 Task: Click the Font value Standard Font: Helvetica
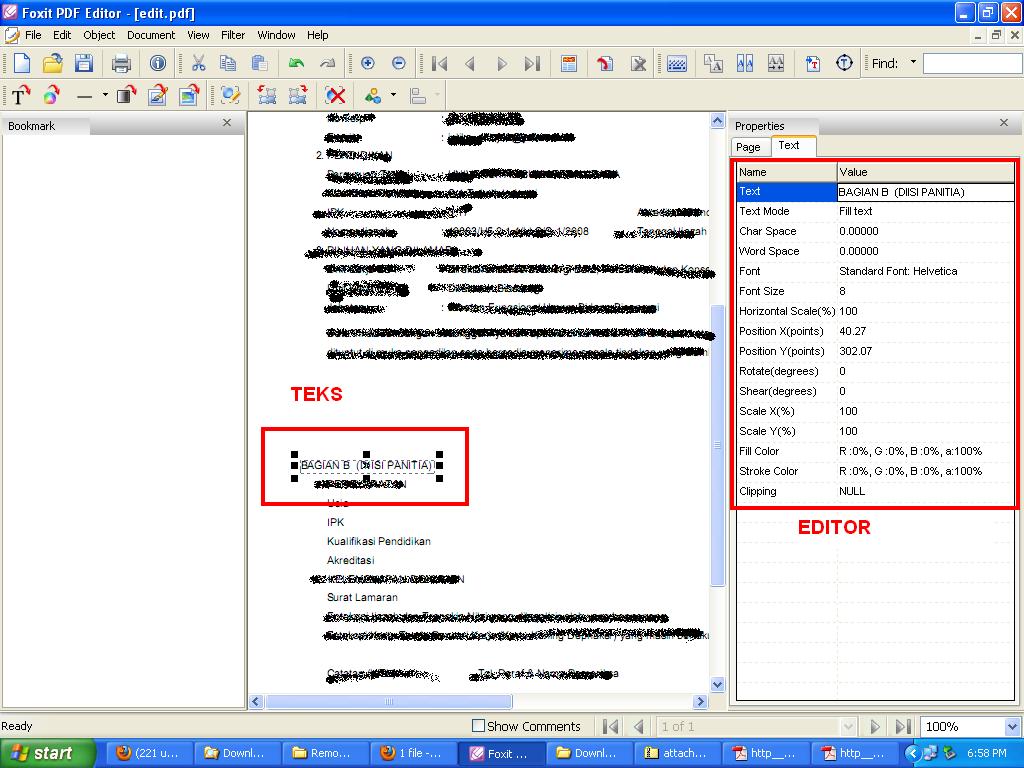click(x=925, y=271)
